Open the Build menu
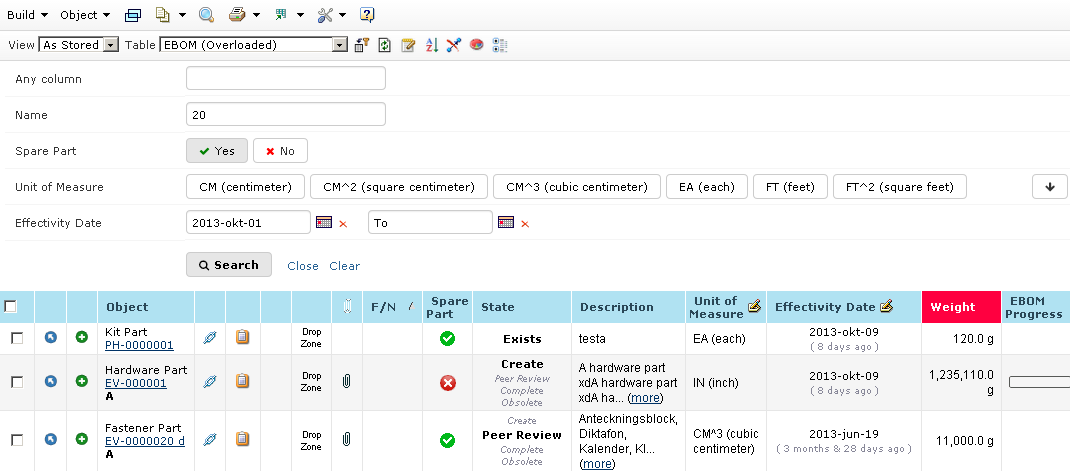The image size is (1070, 471). (x=27, y=15)
